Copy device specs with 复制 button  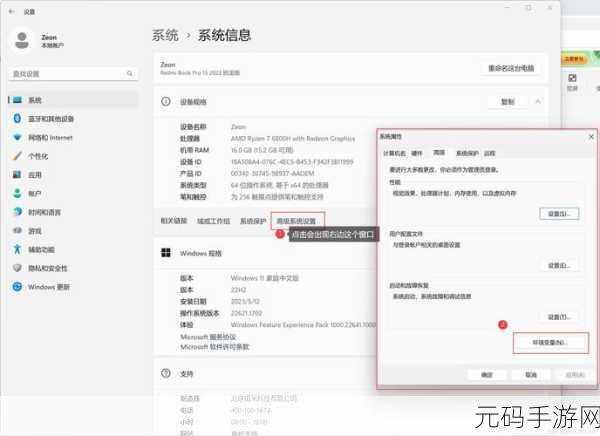pos(508,102)
